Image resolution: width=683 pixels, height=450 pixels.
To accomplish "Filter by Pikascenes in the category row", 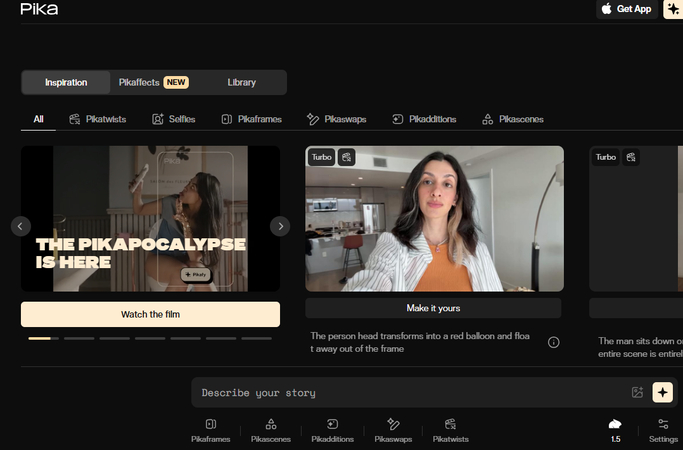I will 513,119.
